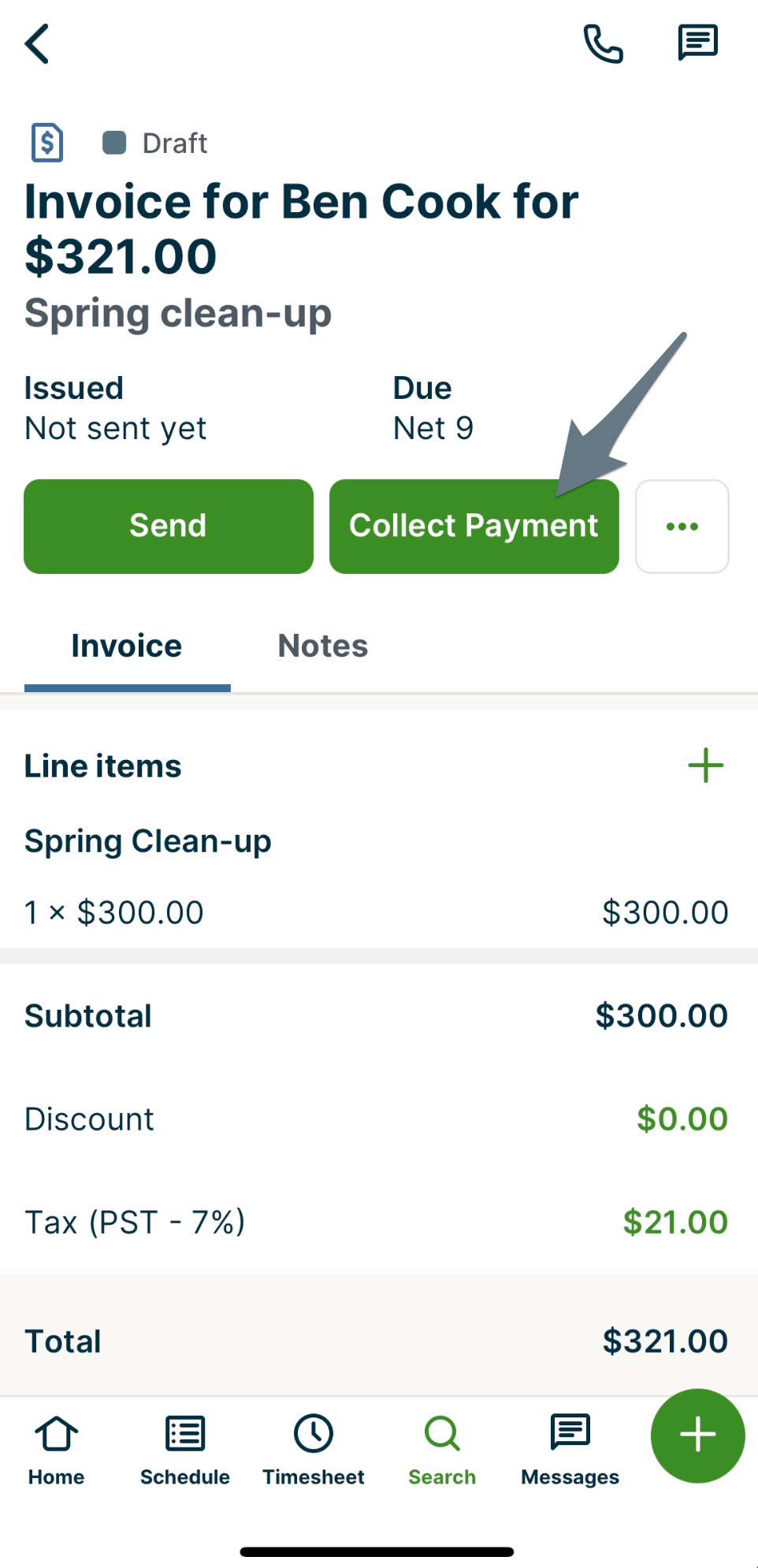This screenshot has width=758, height=1568.
Task: Tap the plus icon to add a line item
Action: pos(706,765)
